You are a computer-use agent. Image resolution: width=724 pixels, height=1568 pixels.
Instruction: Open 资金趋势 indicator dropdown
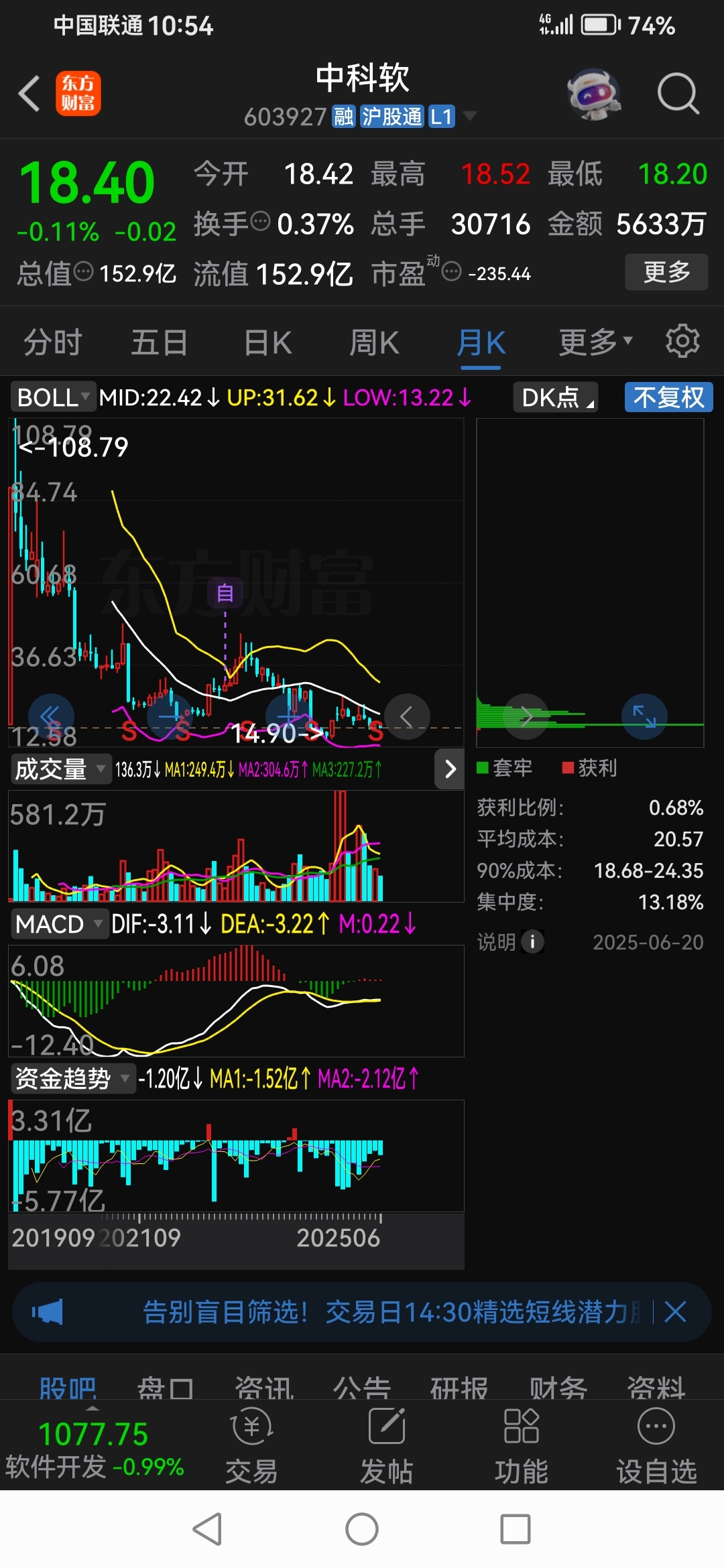tap(72, 1078)
